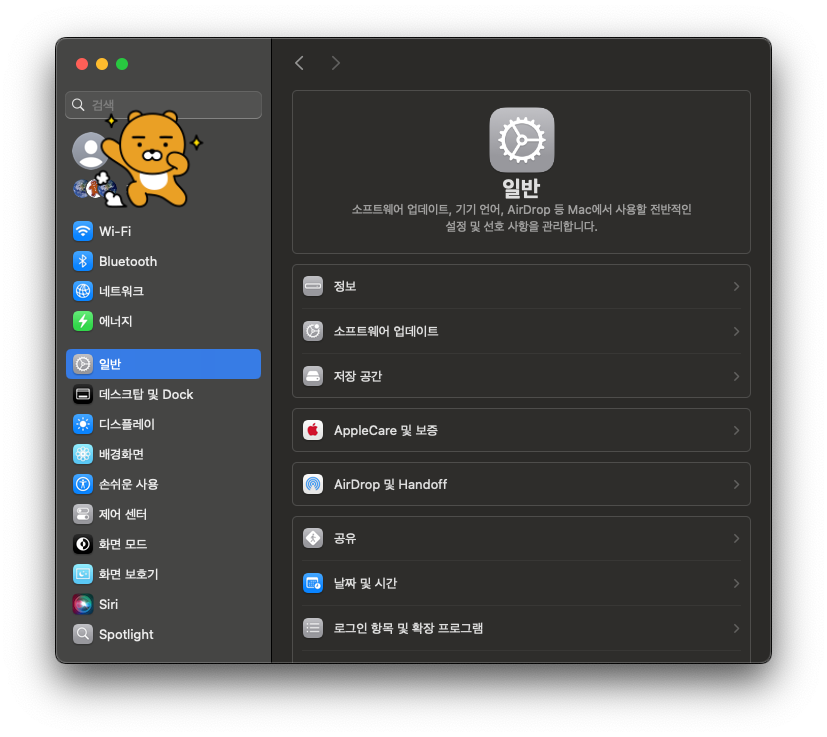Click AirDrop 및 Handoff text label

[390, 484]
